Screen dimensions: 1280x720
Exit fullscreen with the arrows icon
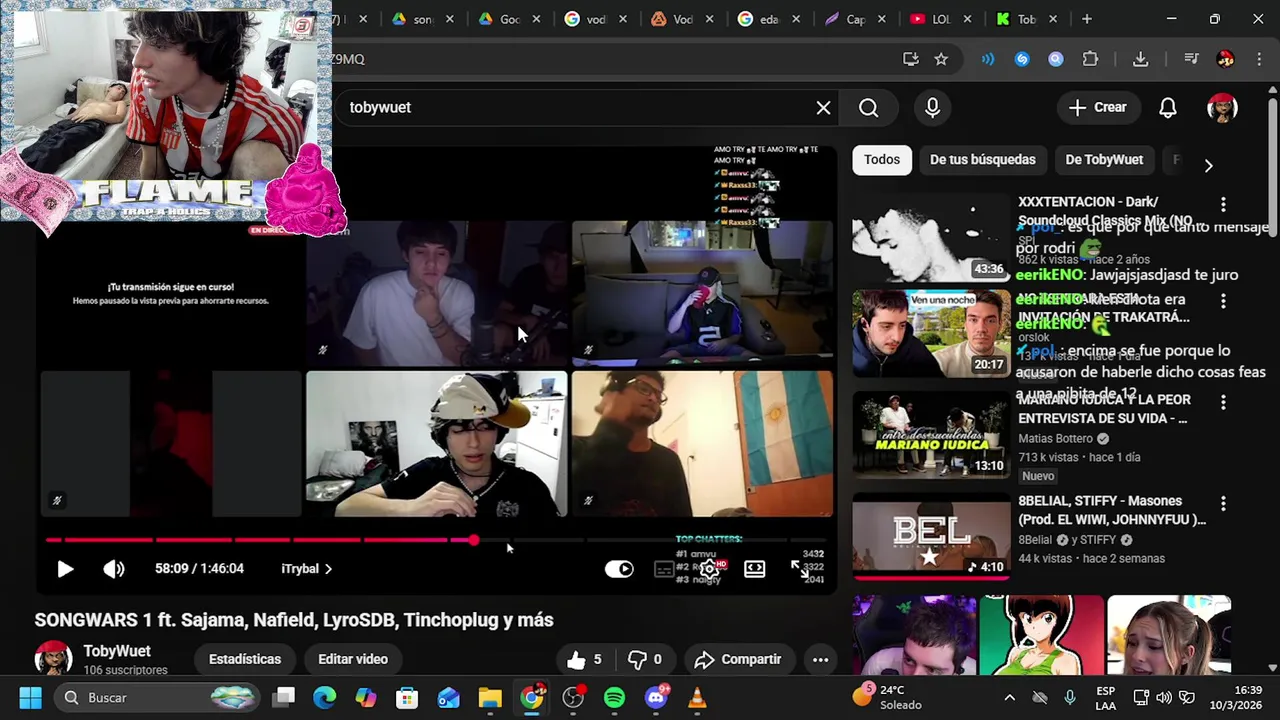(800, 569)
